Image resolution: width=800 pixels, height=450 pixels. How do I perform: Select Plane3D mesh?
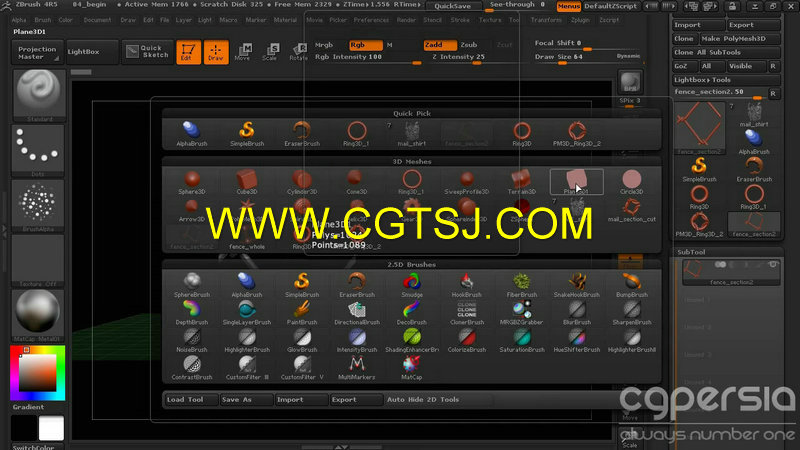pyautogui.click(x=577, y=182)
